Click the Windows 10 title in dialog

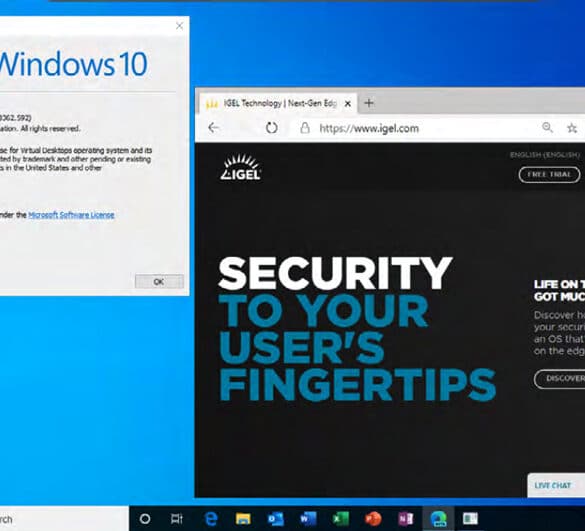(x=73, y=64)
